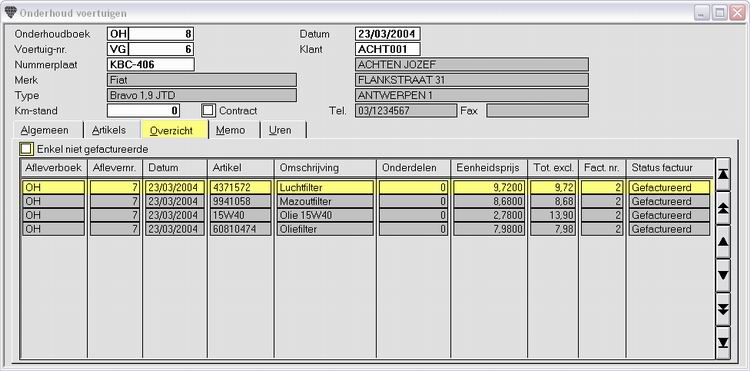The height and width of the screenshot is (371, 750).
Task: Click city field ANTWERPEN 1
Action: [x=472, y=95]
